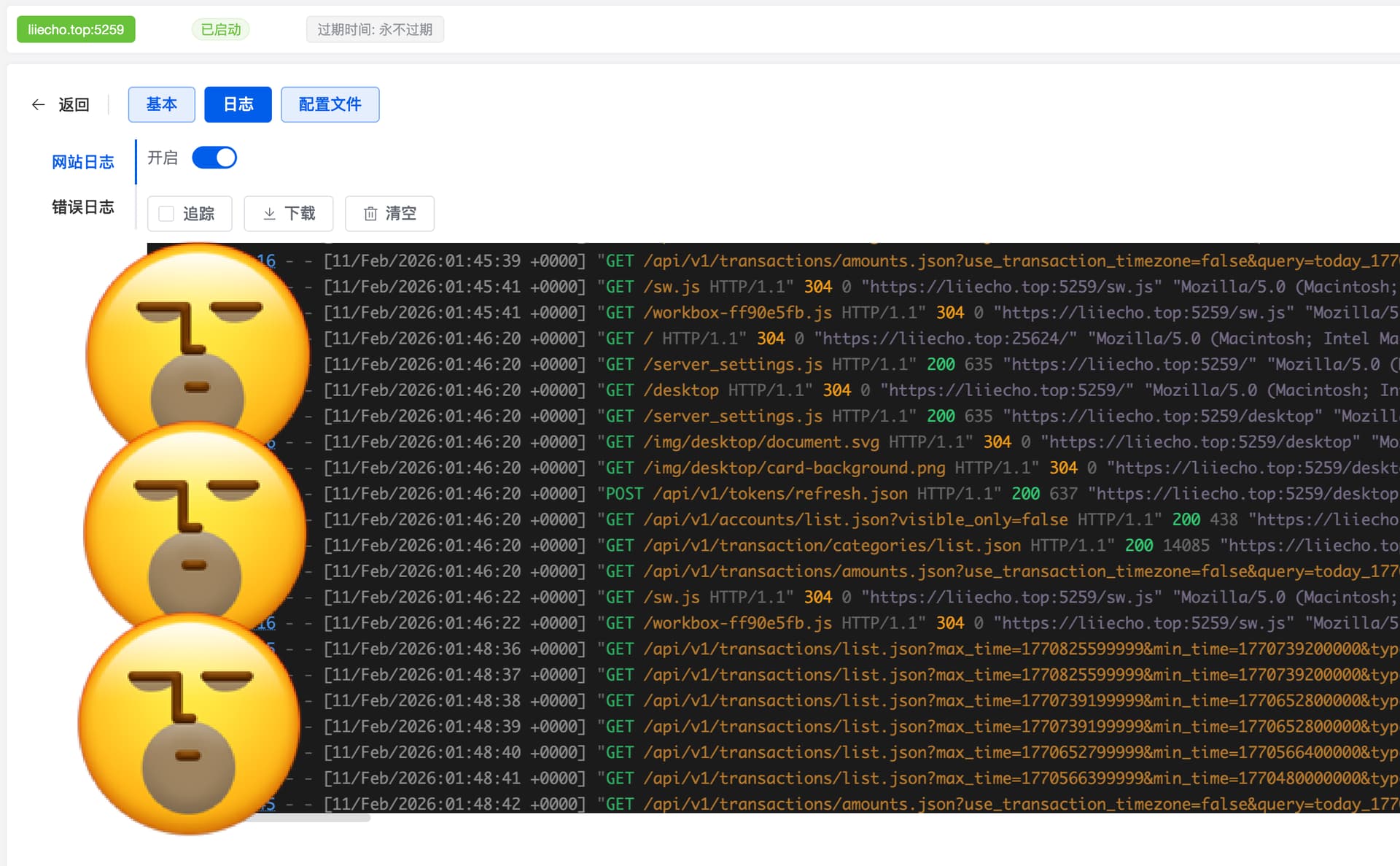Open the 配置文件 tab
The width and height of the screenshot is (1400, 866).
click(x=330, y=104)
